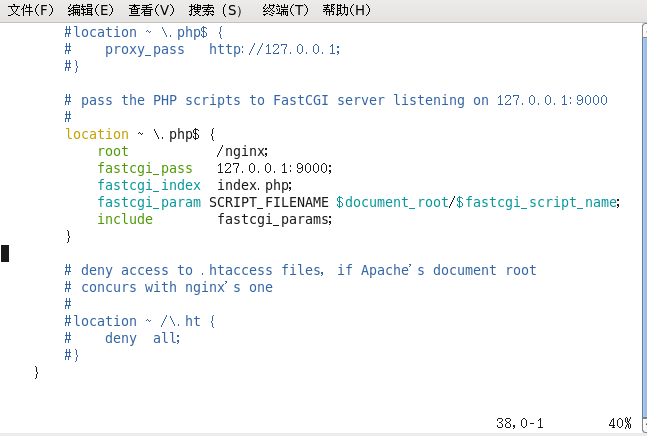Click the commented proxy_pass line

(x=202, y=49)
